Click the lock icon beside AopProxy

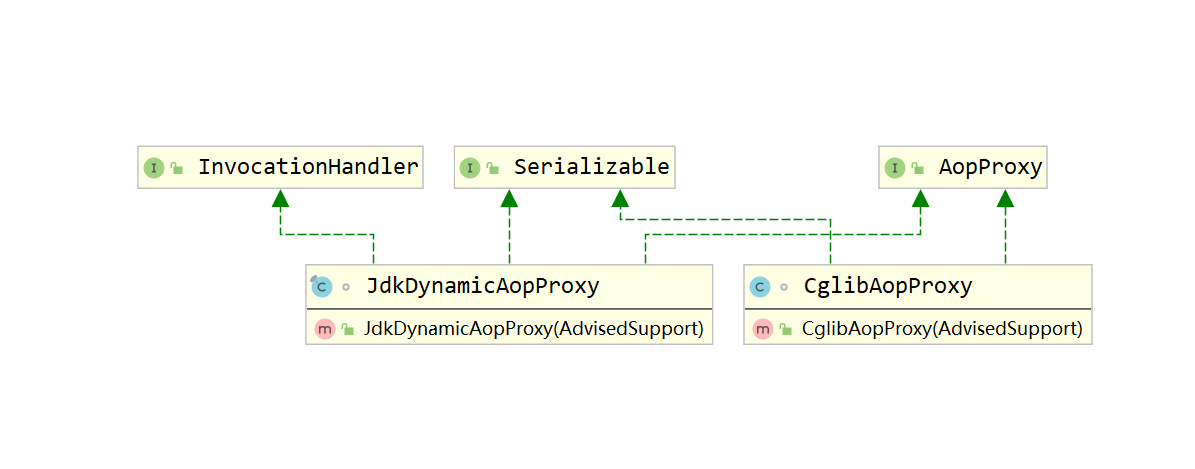pos(918,169)
